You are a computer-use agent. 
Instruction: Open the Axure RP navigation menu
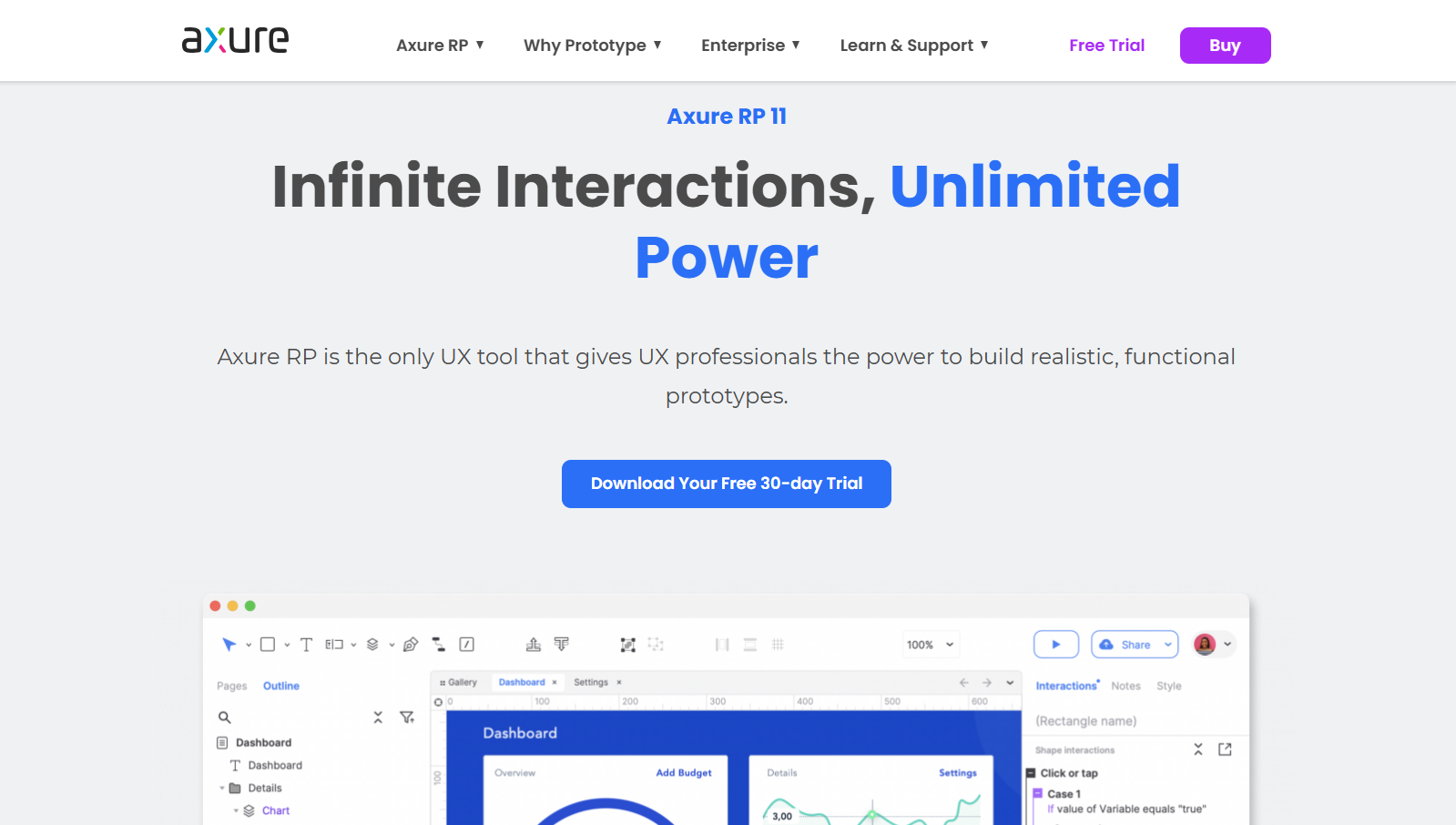pos(440,46)
